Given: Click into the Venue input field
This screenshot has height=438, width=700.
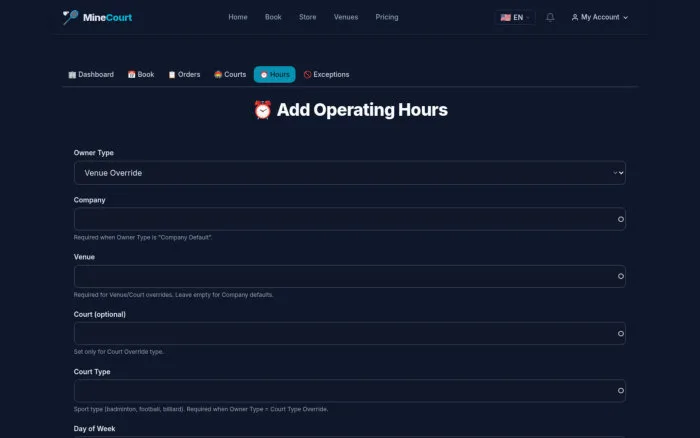Looking at the screenshot, I should point(350,276).
